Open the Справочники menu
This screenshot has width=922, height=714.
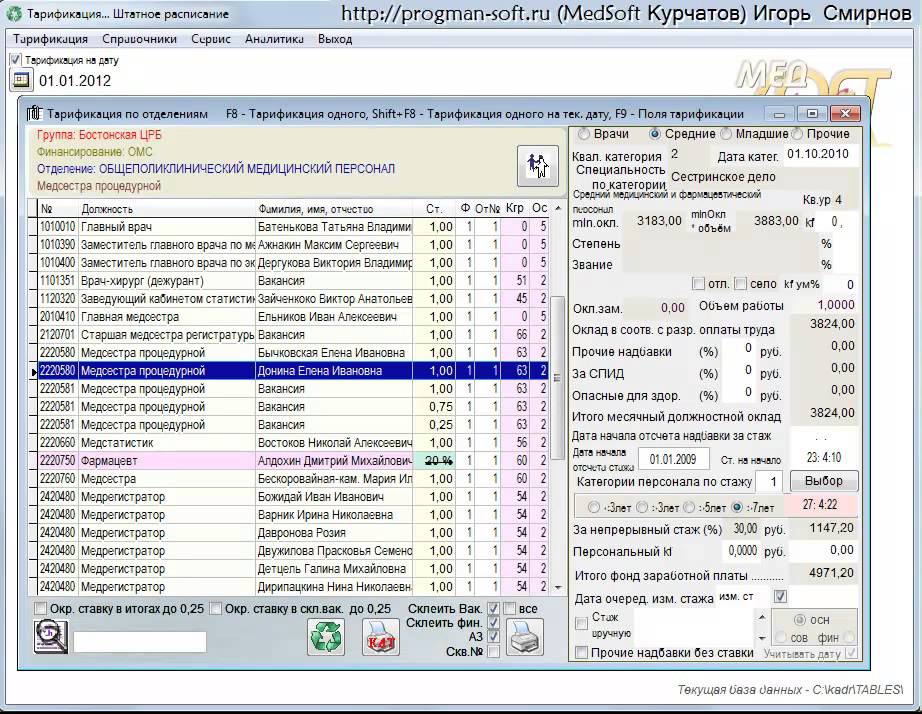[139, 39]
